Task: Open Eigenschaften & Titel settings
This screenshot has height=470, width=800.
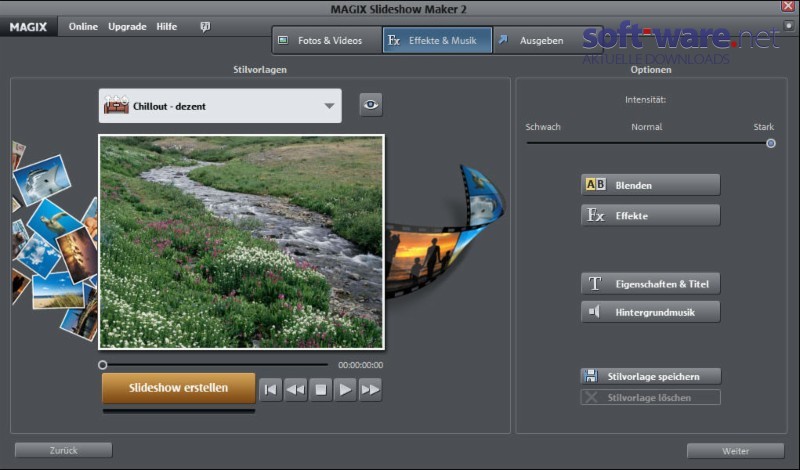Action: click(651, 284)
